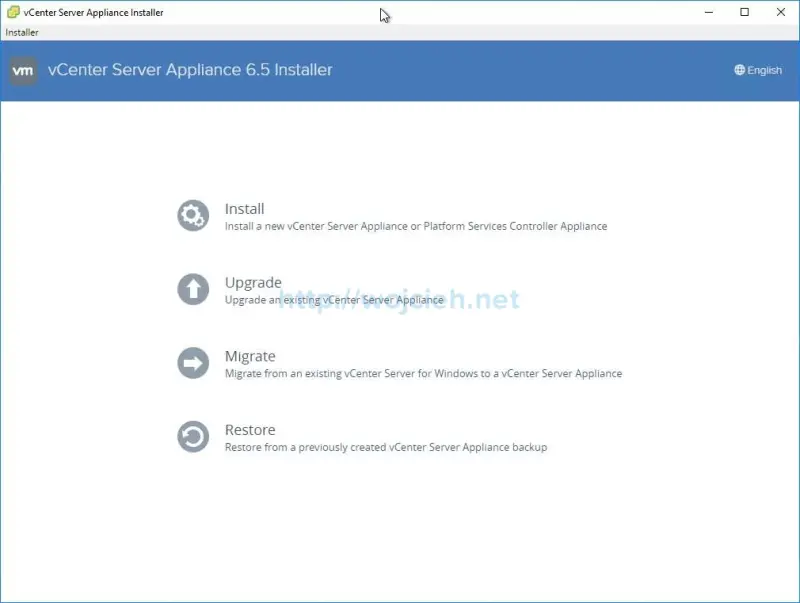Open the Install option to deploy a new appliance
The width and height of the screenshot is (800, 603).
click(246, 208)
